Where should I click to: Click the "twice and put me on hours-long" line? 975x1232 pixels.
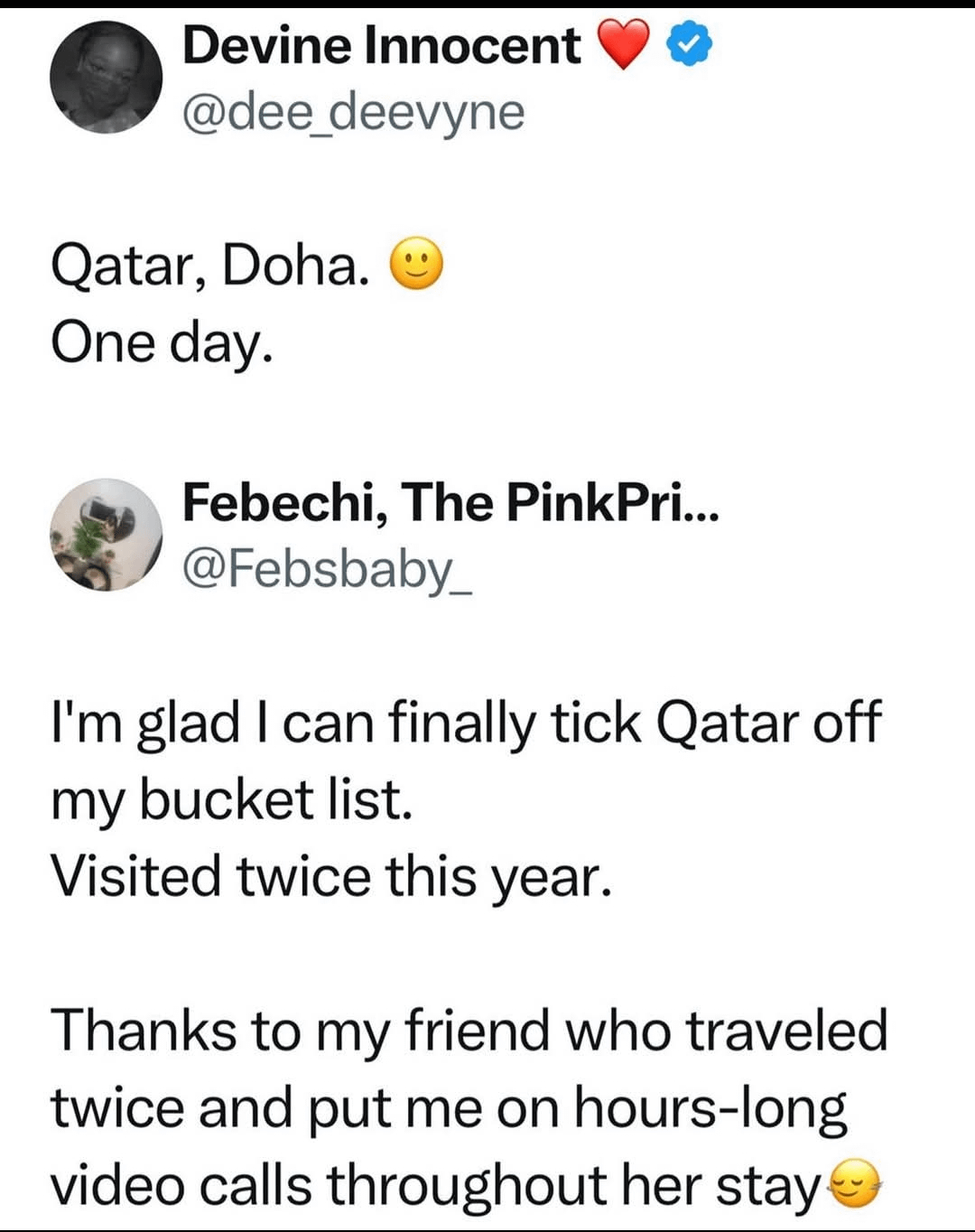tap(448, 1108)
